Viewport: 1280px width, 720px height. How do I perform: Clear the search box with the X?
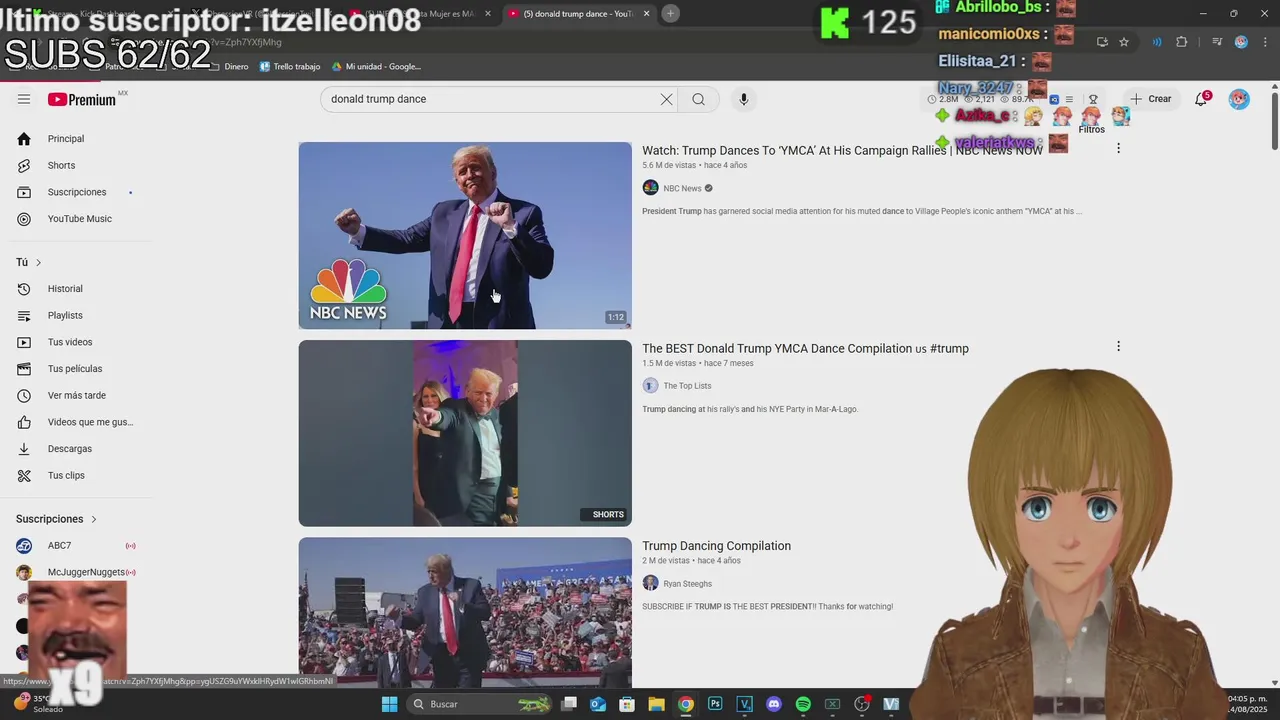coord(666,99)
